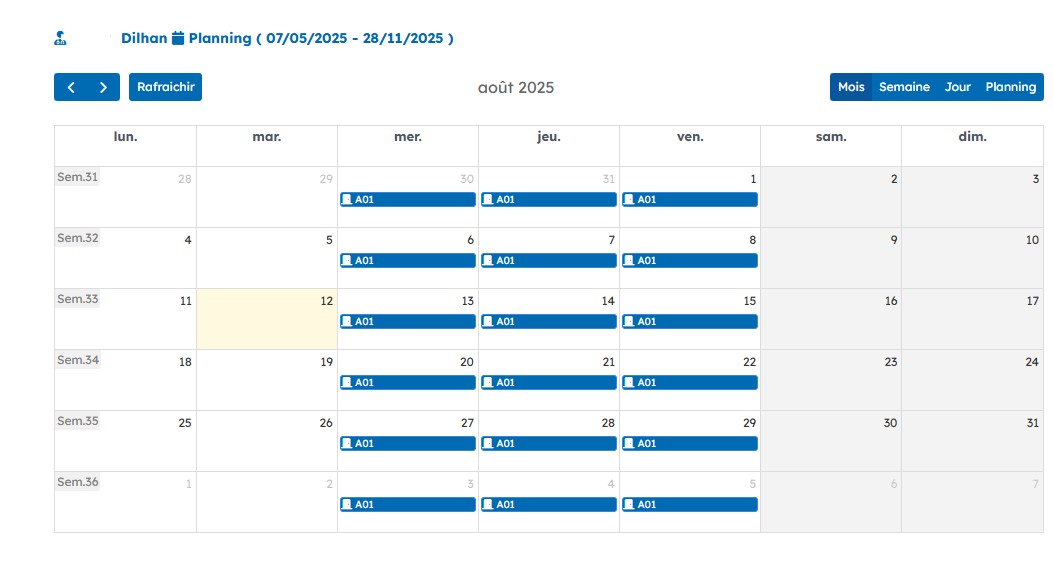Open the A01 event on August 14

[548, 322]
